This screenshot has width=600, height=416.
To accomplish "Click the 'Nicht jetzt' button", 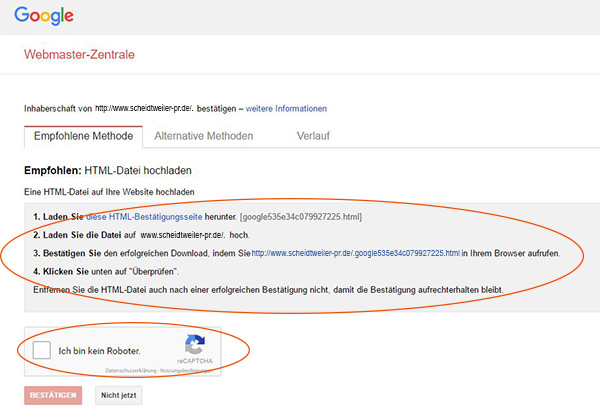I will (x=119, y=395).
